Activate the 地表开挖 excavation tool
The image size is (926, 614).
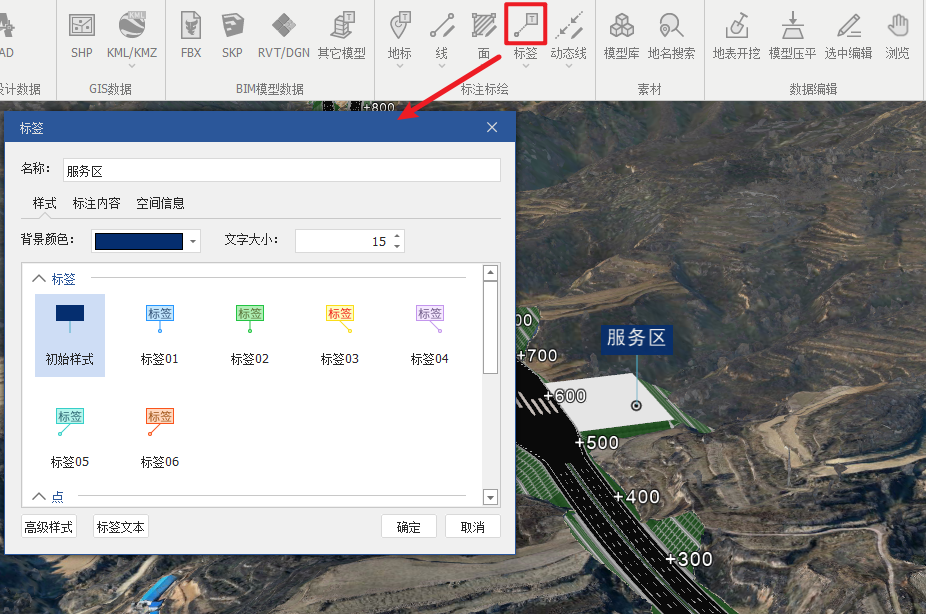(x=736, y=26)
